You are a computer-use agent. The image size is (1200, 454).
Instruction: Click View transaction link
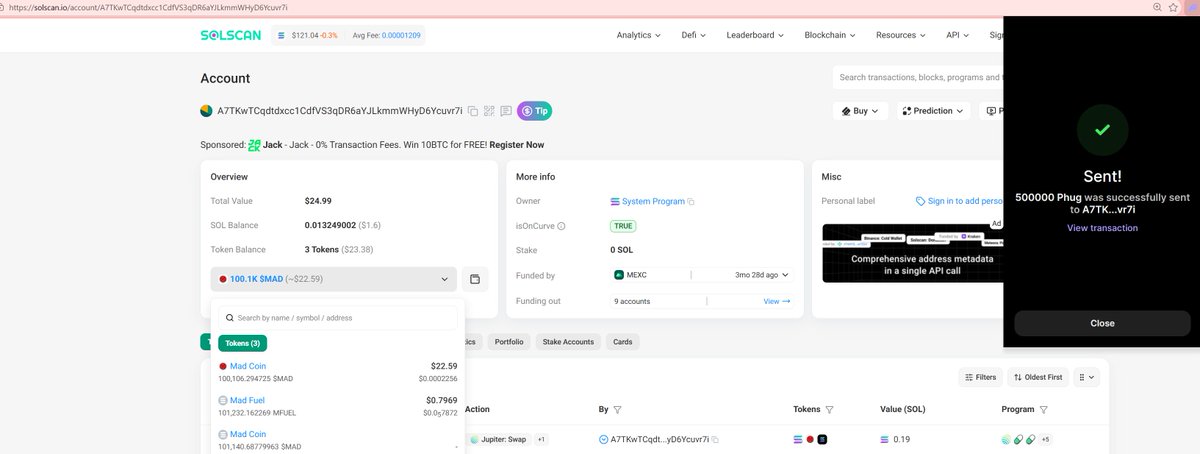[1102, 228]
